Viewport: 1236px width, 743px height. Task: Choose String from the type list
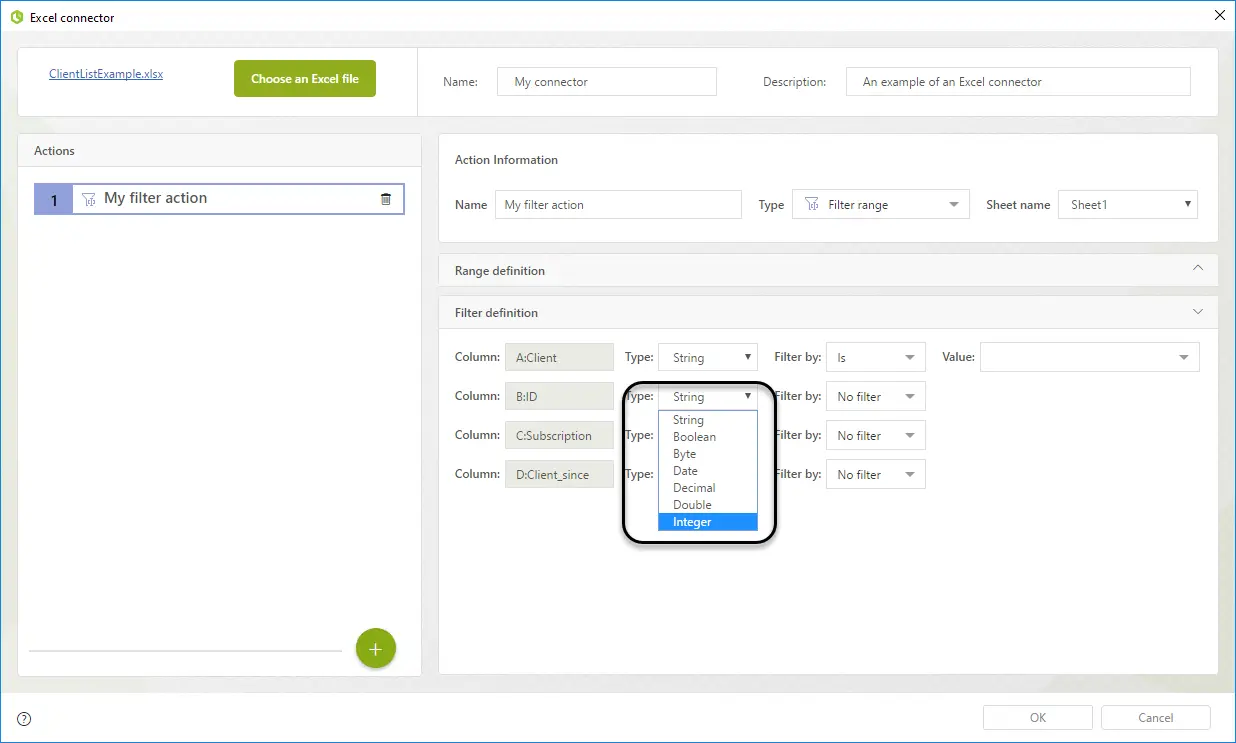708,420
